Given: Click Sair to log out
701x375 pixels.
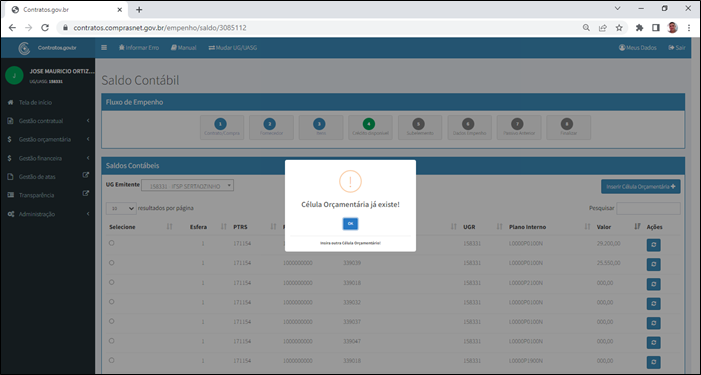Looking at the screenshot, I should (x=676, y=47).
